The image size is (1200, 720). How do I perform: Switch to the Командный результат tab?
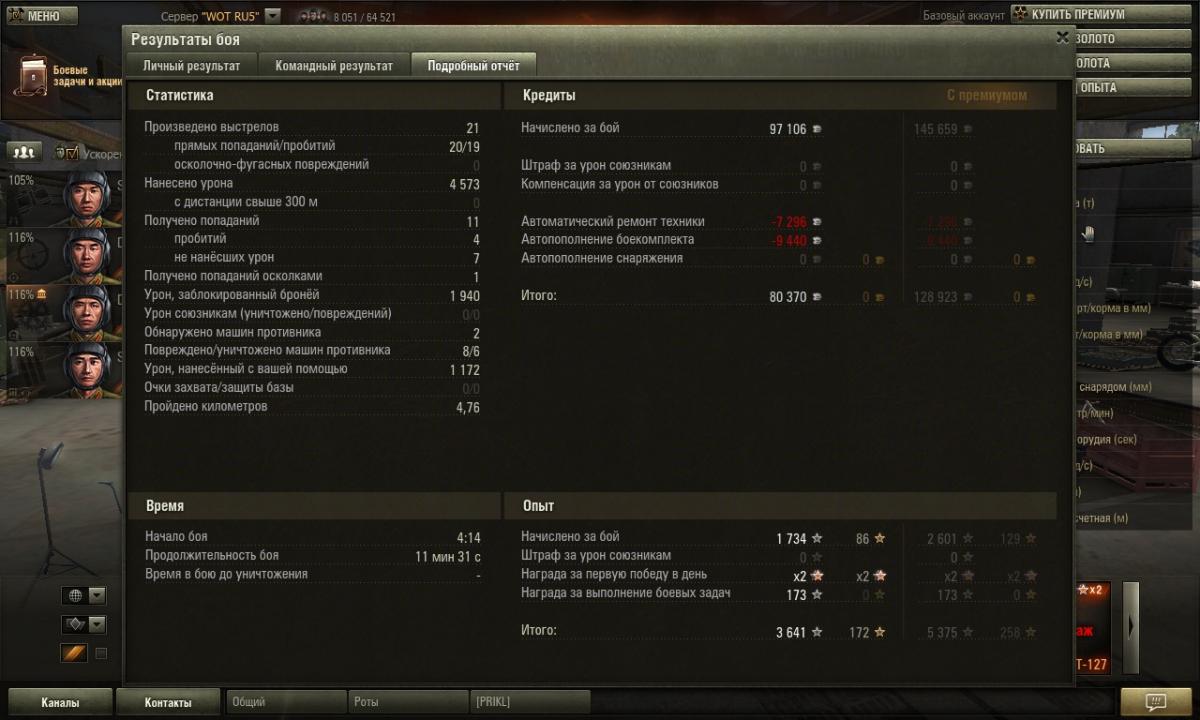334,65
